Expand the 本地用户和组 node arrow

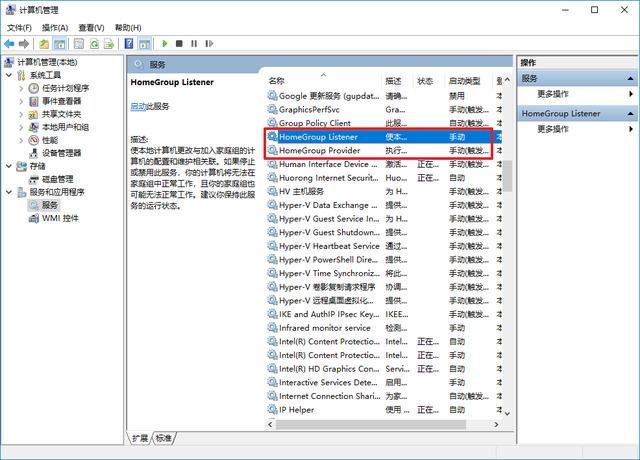point(21,127)
